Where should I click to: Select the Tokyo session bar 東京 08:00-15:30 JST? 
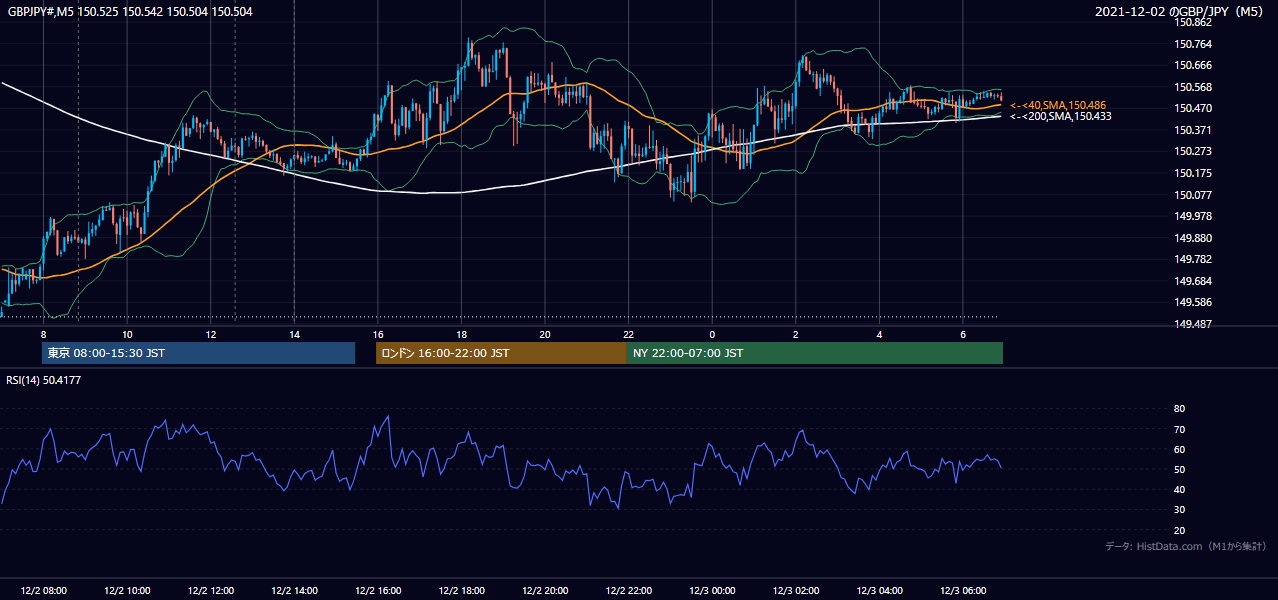pos(199,353)
